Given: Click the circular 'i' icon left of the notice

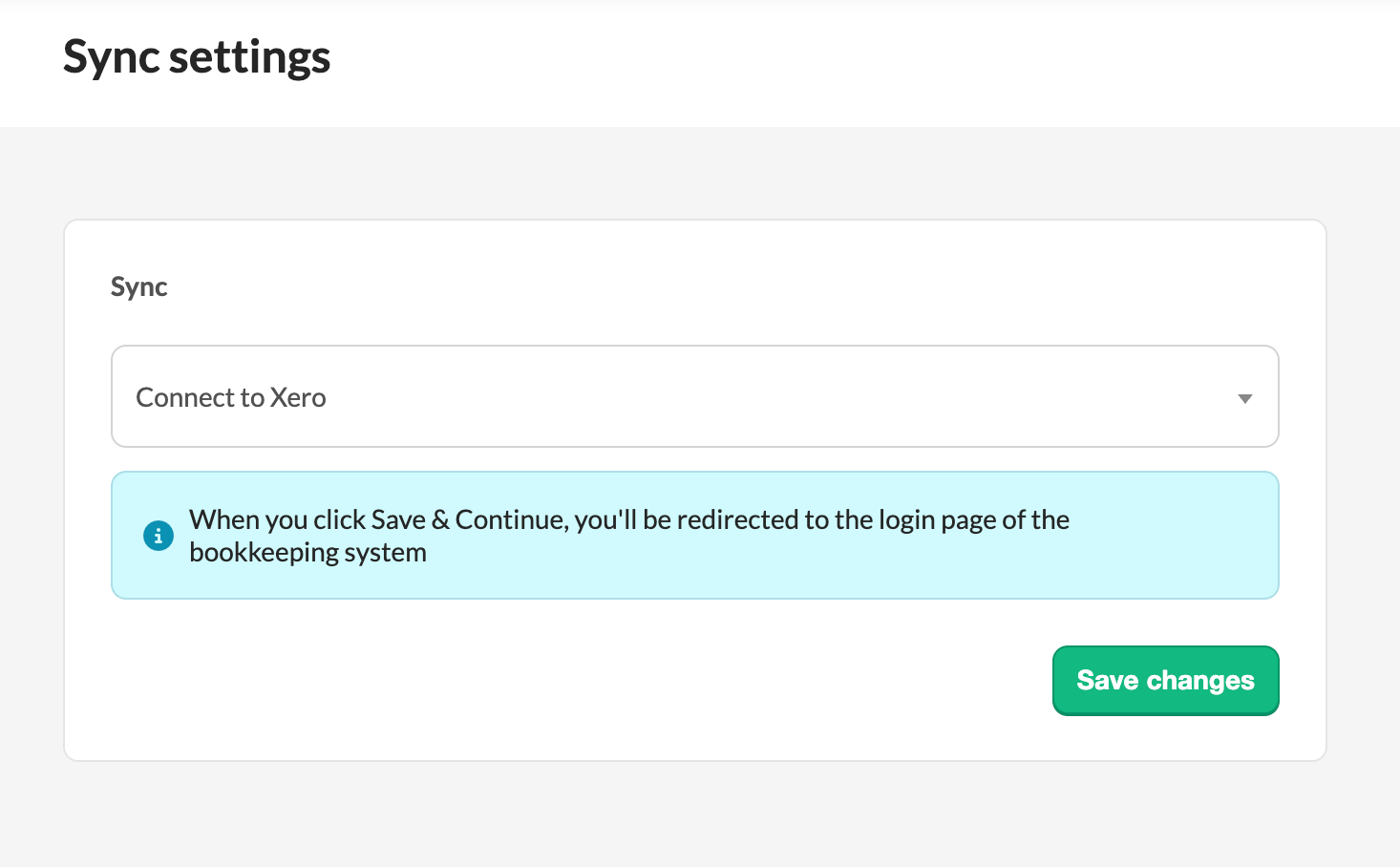Looking at the screenshot, I should pyautogui.click(x=158, y=536).
